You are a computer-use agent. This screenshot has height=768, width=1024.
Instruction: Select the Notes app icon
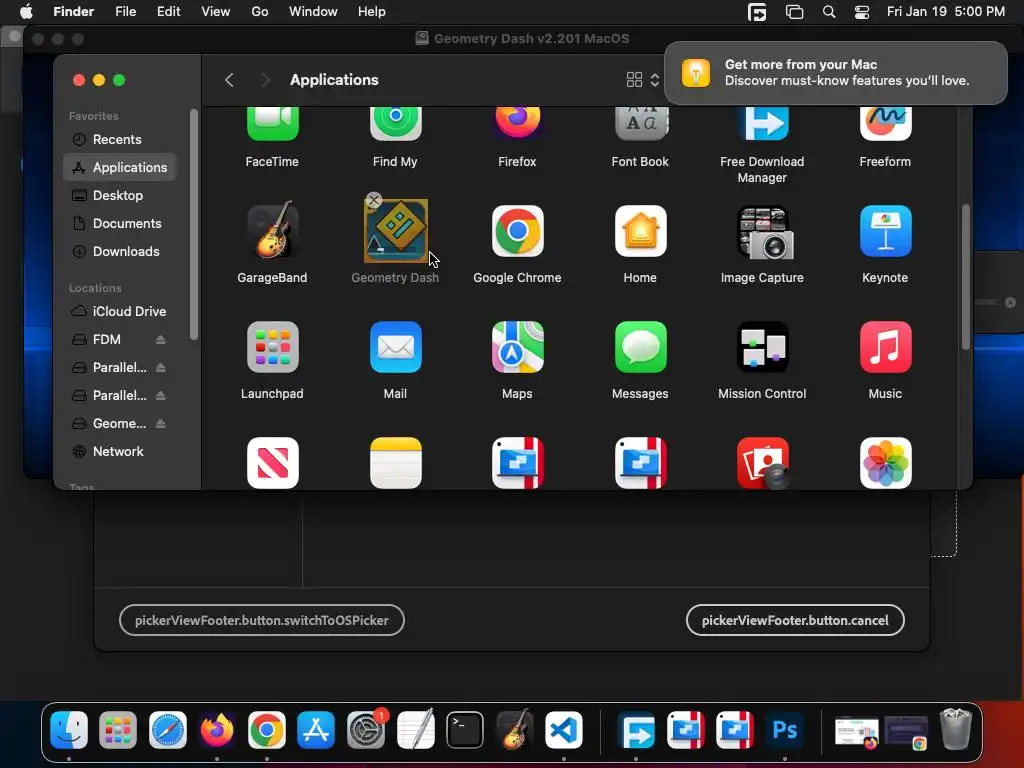pyautogui.click(x=395, y=462)
